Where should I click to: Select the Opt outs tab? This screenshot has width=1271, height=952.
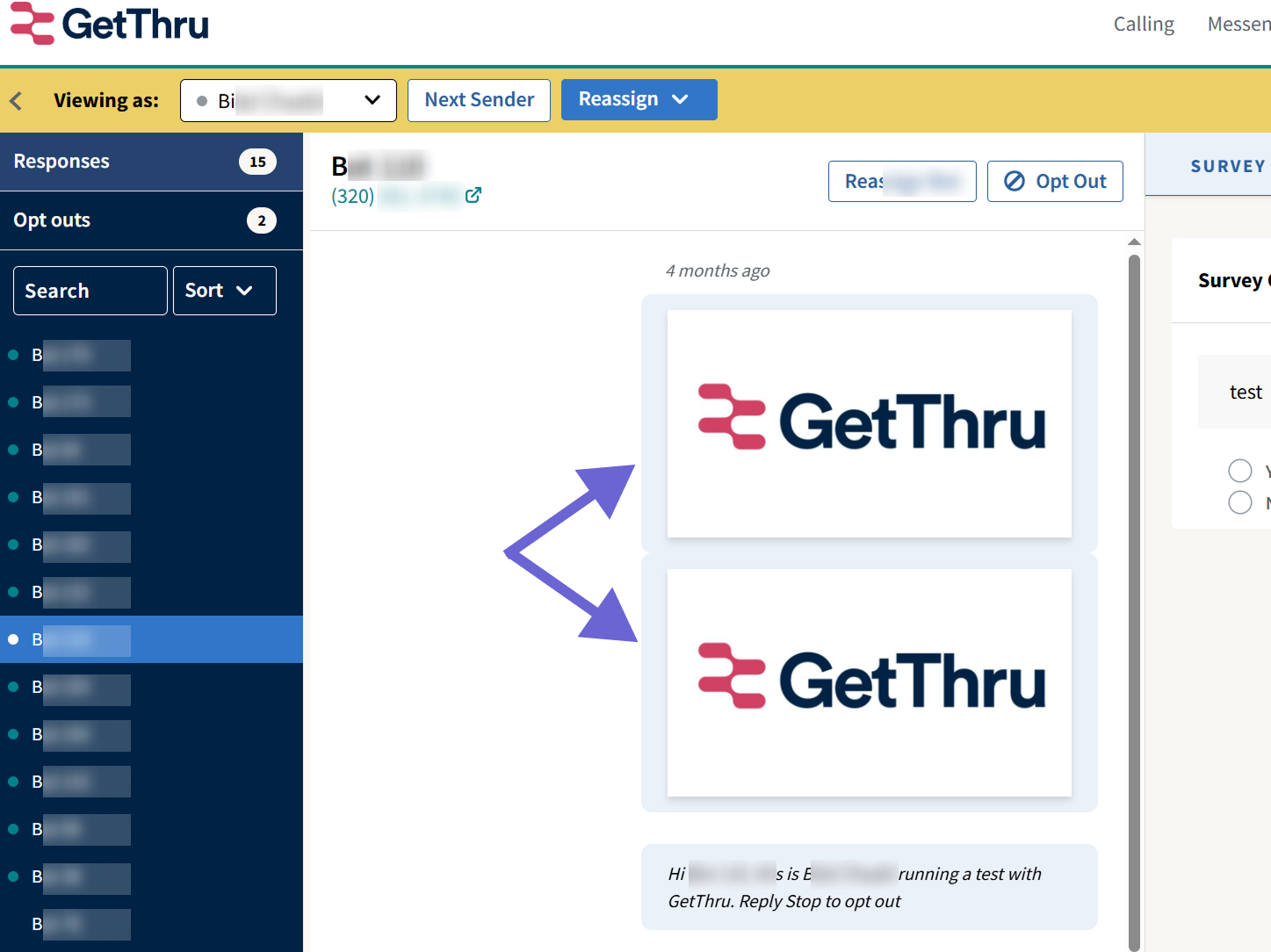click(151, 220)
